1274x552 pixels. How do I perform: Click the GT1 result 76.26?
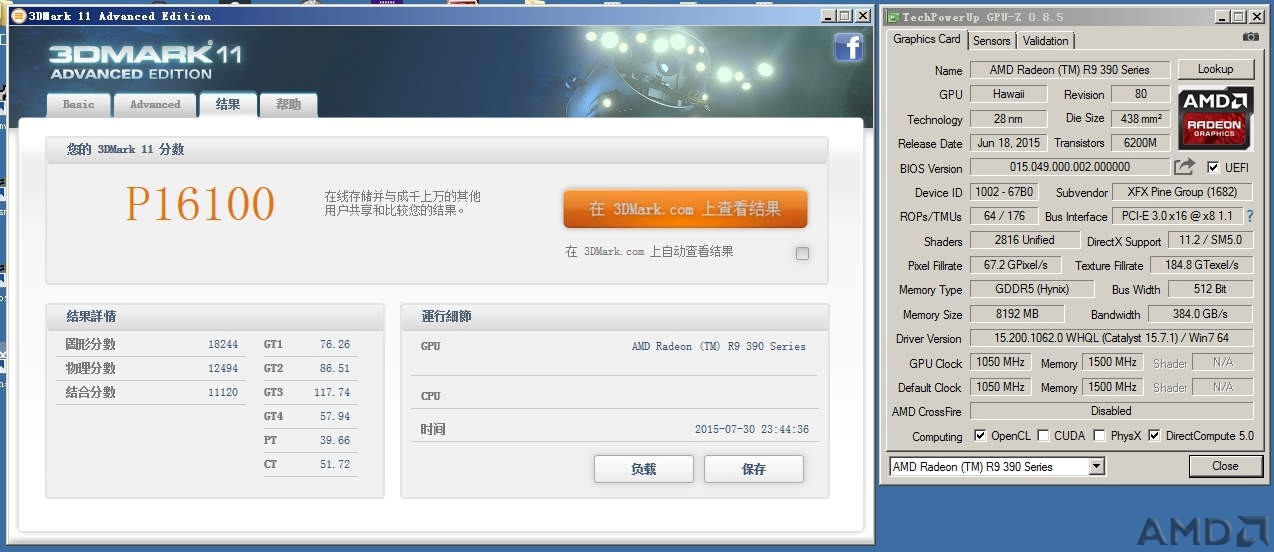(x=335, y=344)
